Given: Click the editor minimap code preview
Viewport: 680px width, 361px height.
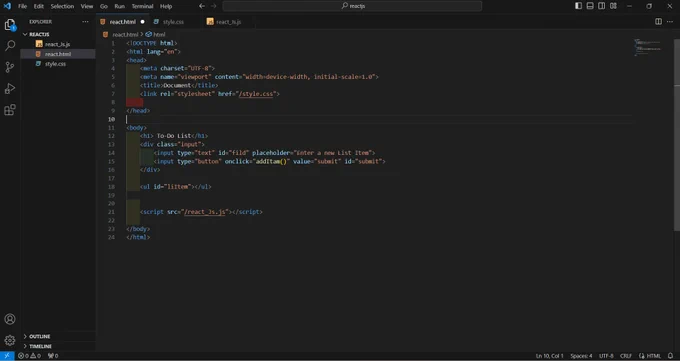Looking at the screenshot, I should click(x=648, y=47).
